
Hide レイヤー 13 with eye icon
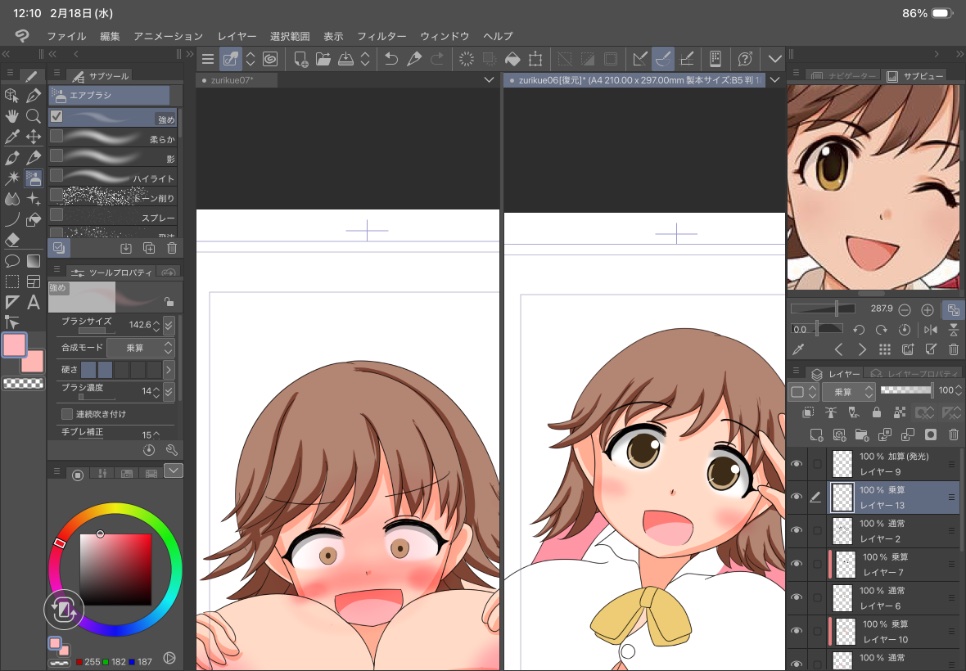(797, 497)
